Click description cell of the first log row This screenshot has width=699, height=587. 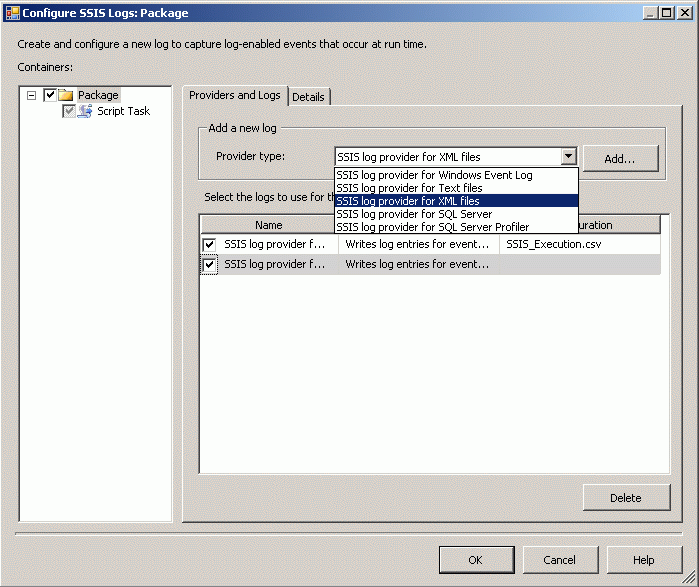coord(419,244)
